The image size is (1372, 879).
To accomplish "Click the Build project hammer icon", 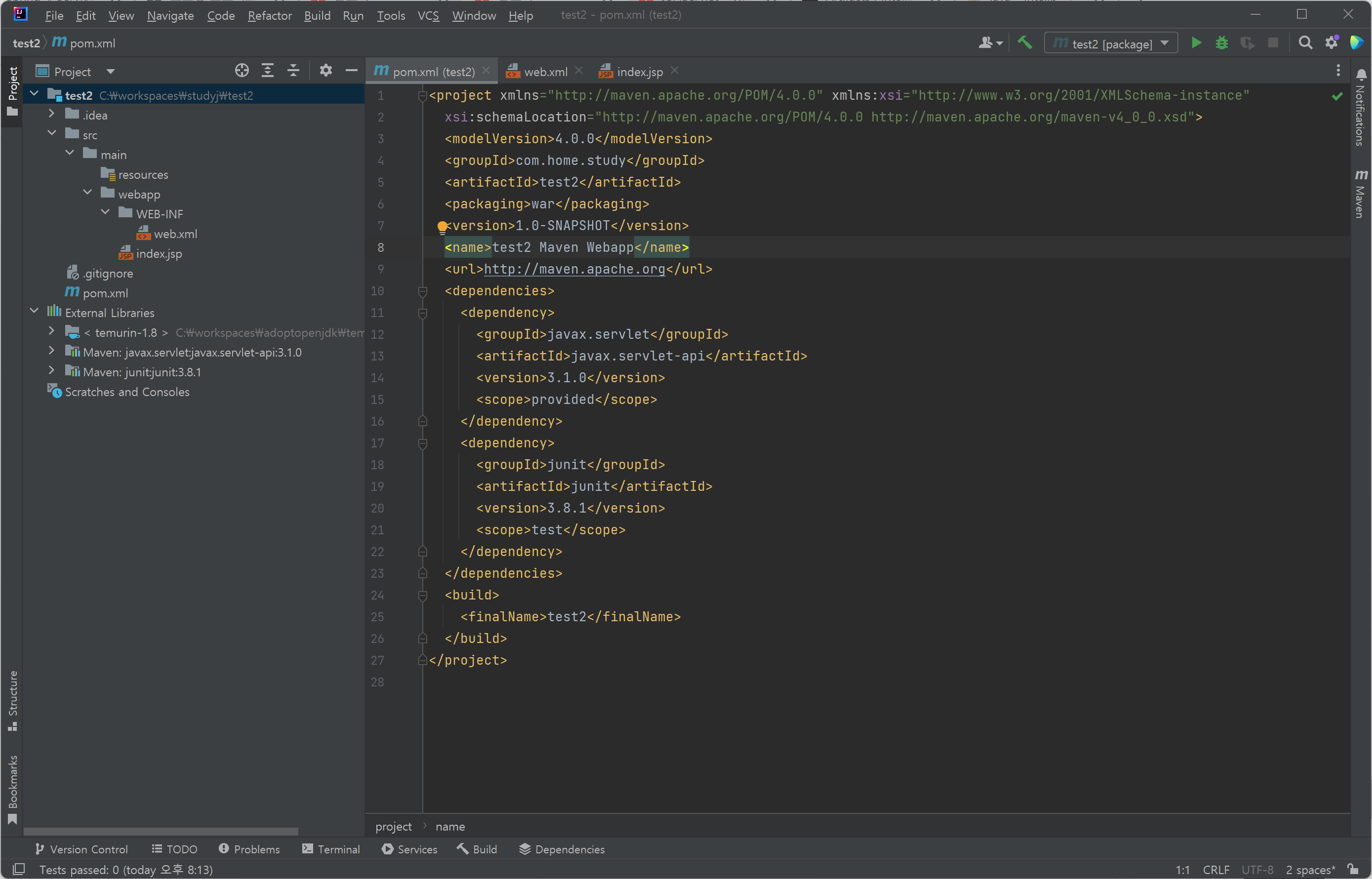I will pos(1024,43).
